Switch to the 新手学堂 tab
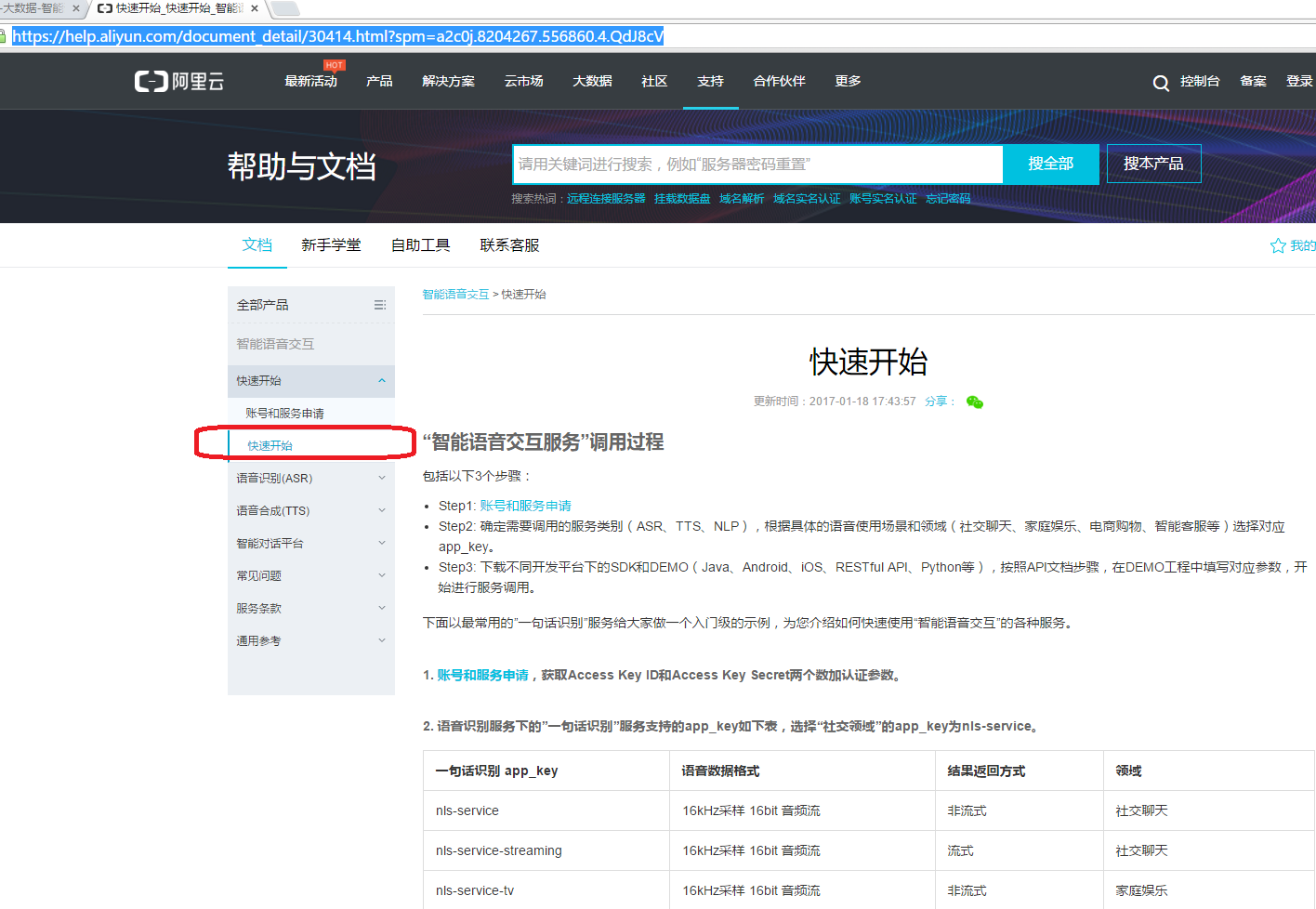 pyautogui.click(x=331, y=245)
